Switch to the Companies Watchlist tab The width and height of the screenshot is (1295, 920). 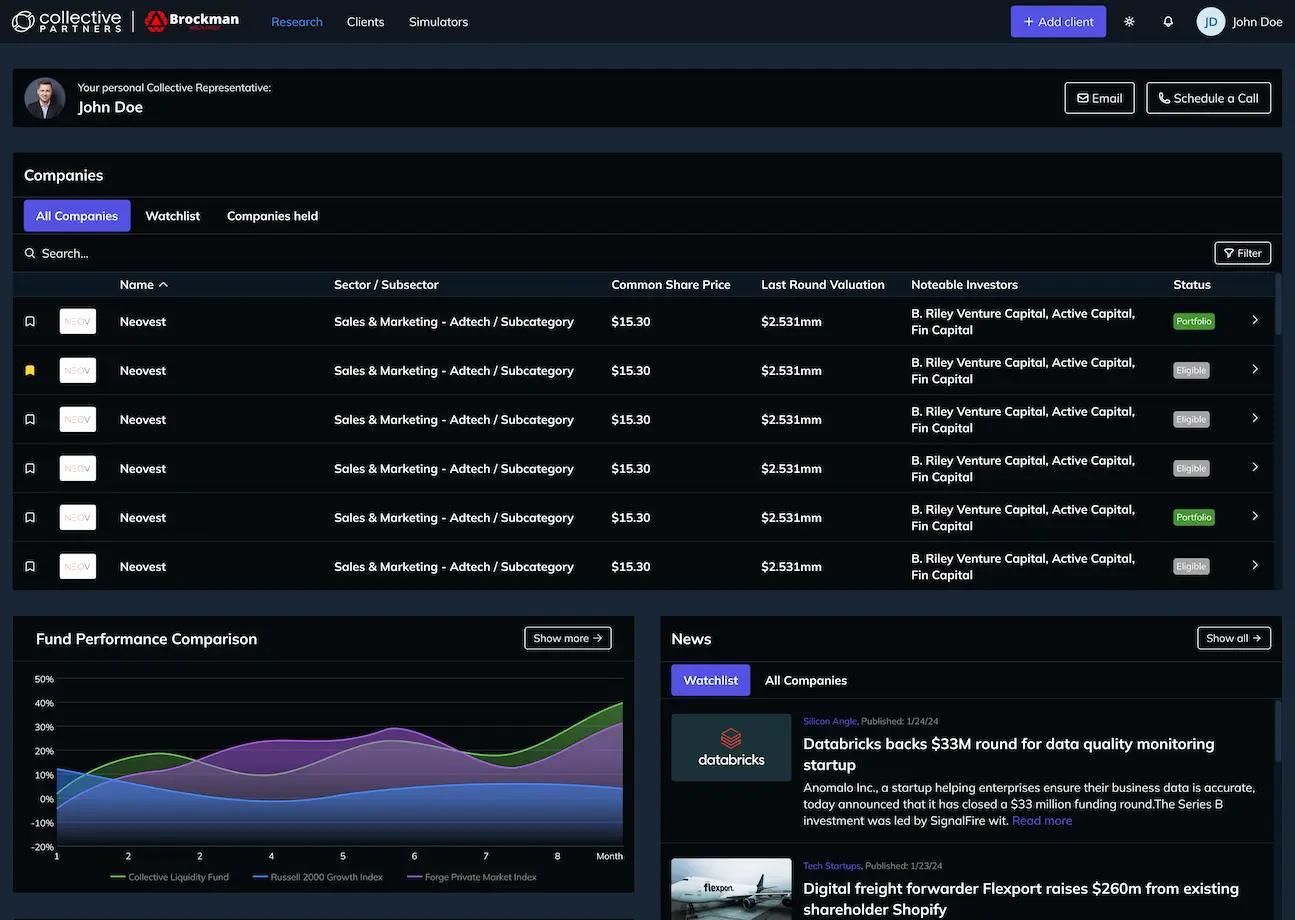(x=173, y=216)
